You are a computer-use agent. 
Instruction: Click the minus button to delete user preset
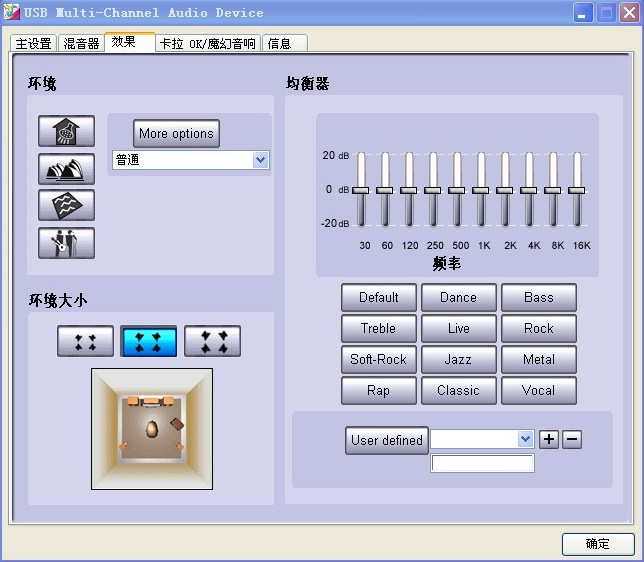572,439
